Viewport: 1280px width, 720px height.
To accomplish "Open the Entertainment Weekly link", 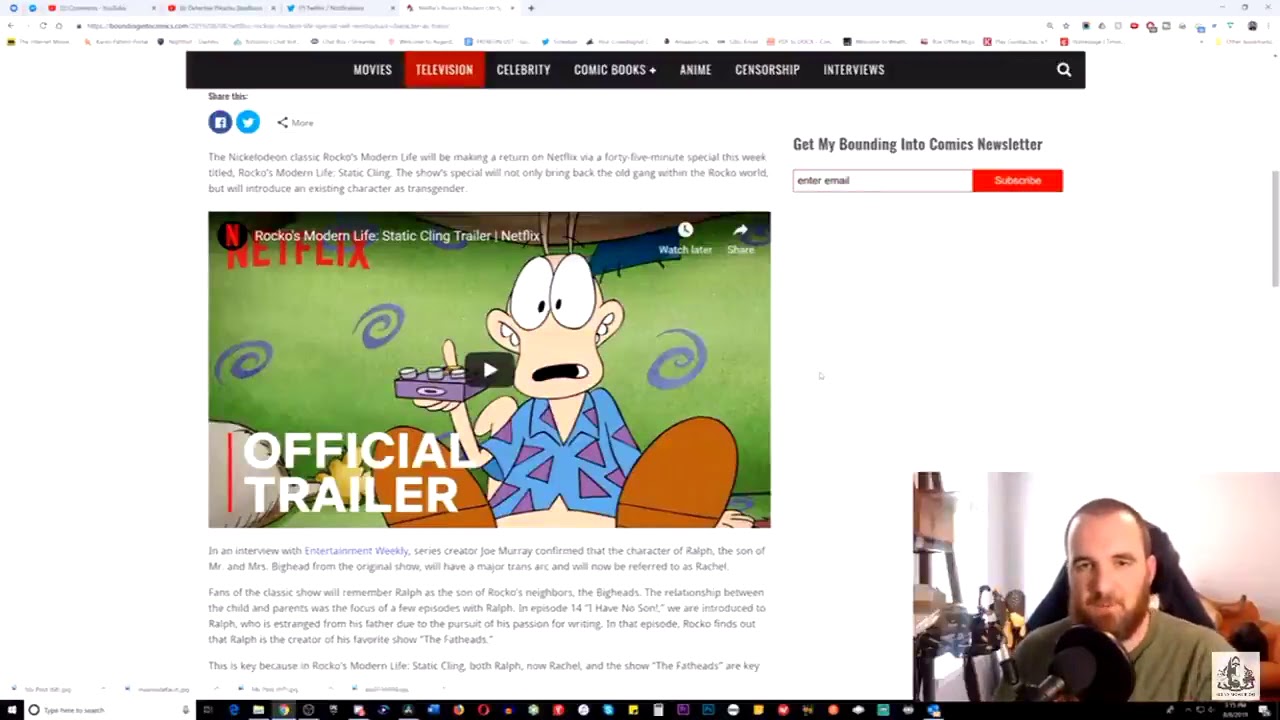I will click(x=356, y=551).
